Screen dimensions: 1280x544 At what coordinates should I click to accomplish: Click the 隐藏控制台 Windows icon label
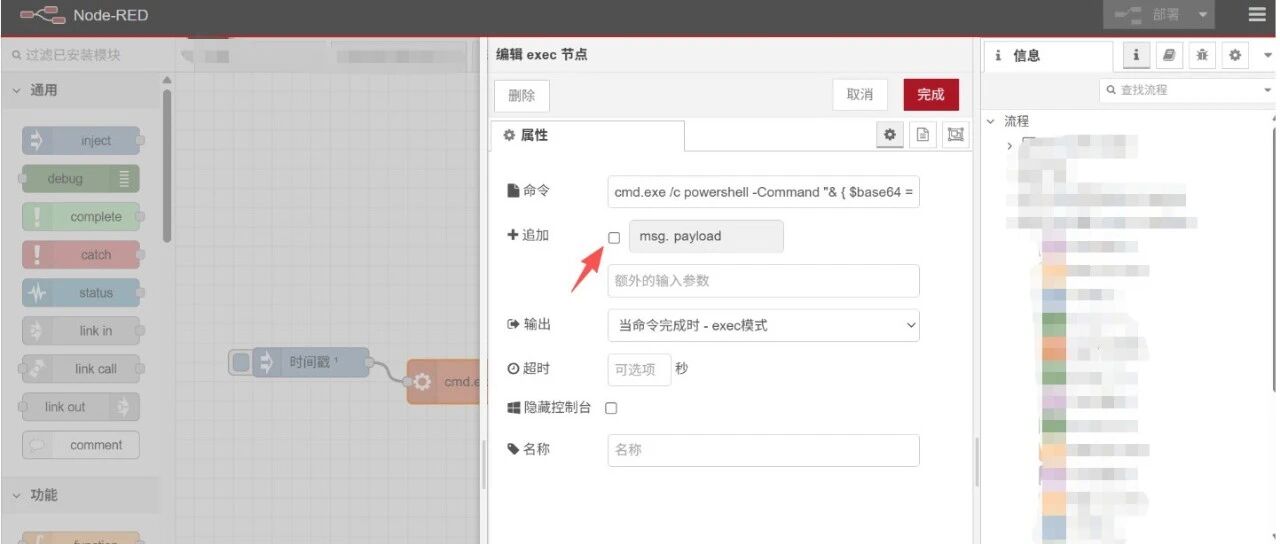tap(550, 408)
